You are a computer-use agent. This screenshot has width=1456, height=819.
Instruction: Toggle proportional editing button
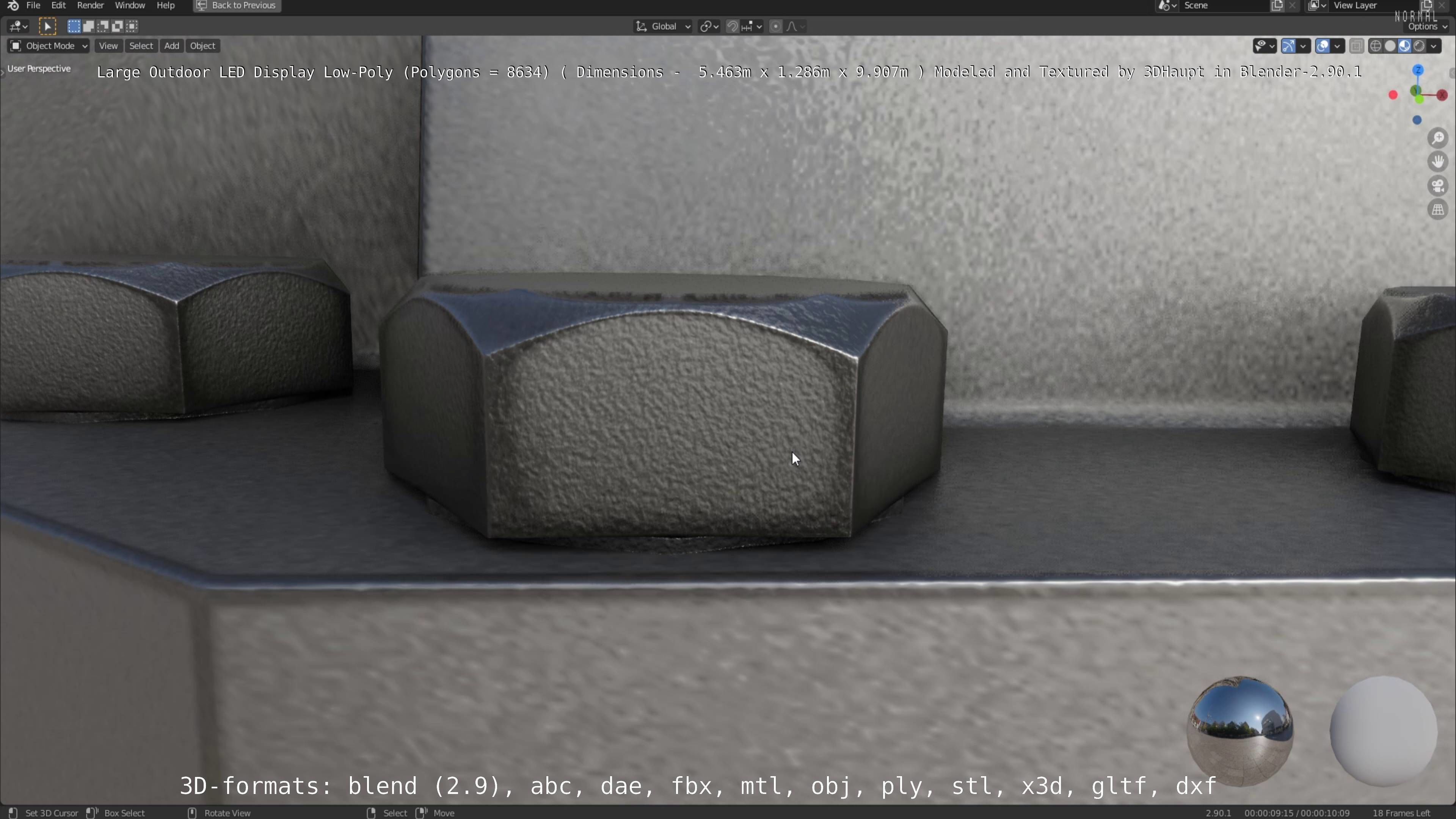click(775, 26)
